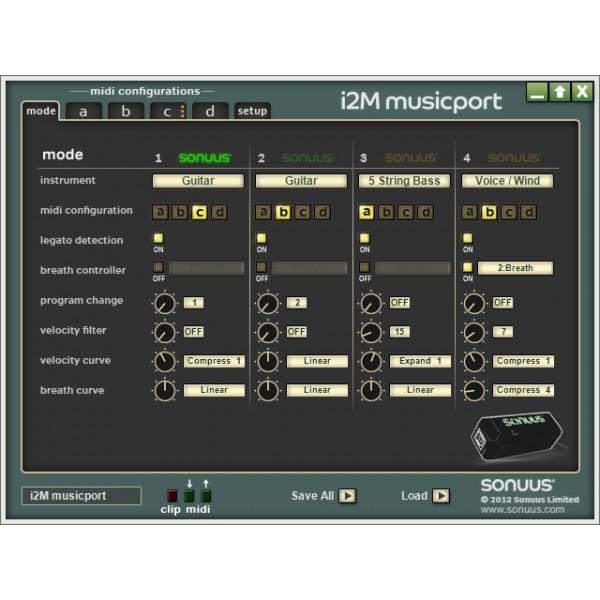Open midi configuration tab c
This screenshot has width=600, height=600.
[168, 111]
